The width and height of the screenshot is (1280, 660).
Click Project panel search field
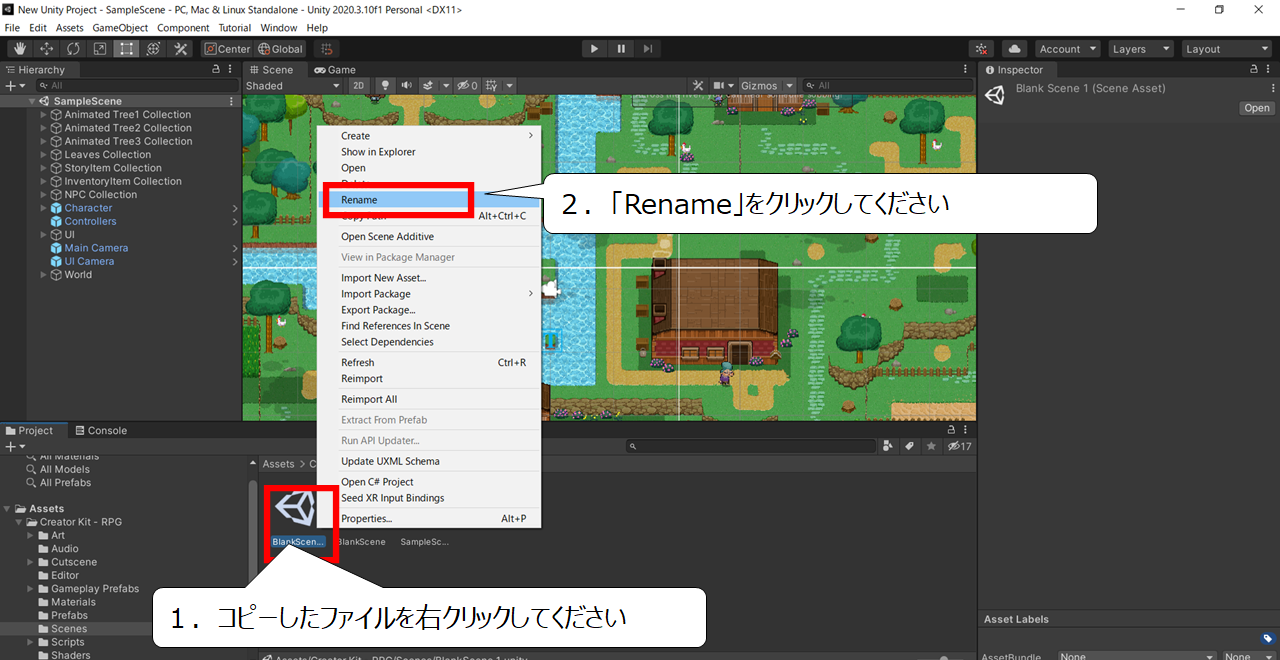click(750, 446)
